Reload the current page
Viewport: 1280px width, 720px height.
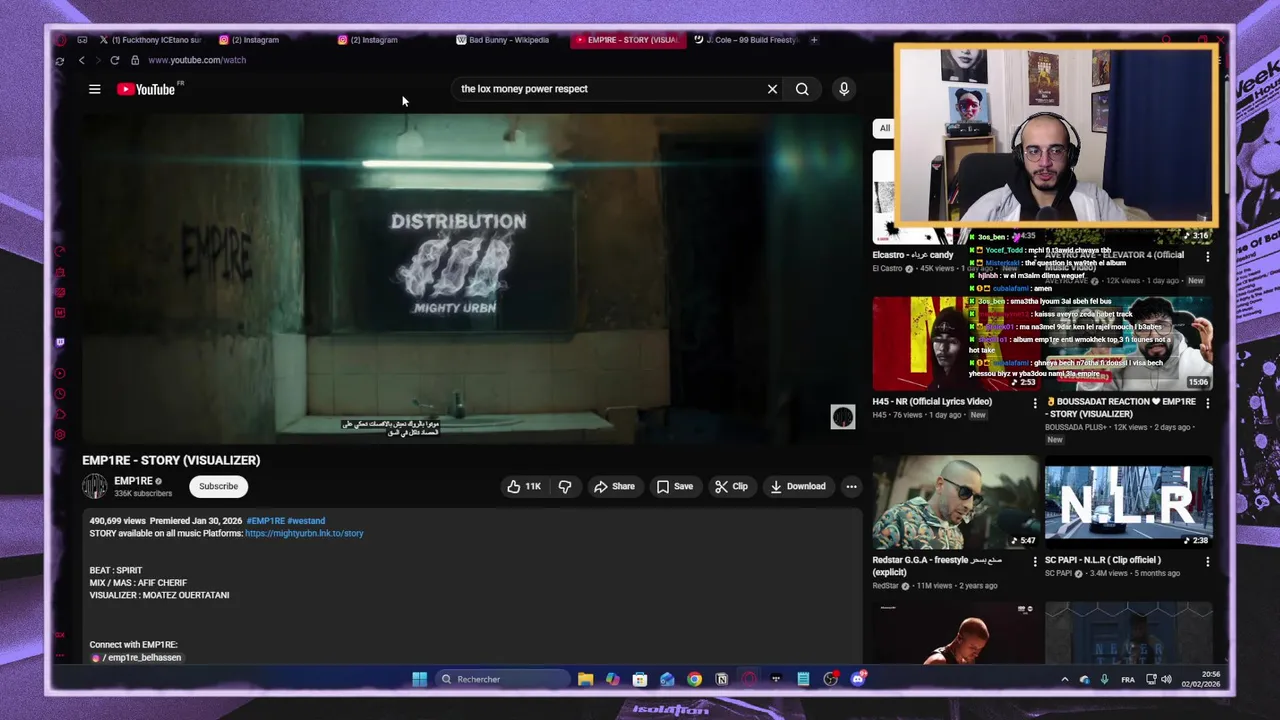(114, 60)
